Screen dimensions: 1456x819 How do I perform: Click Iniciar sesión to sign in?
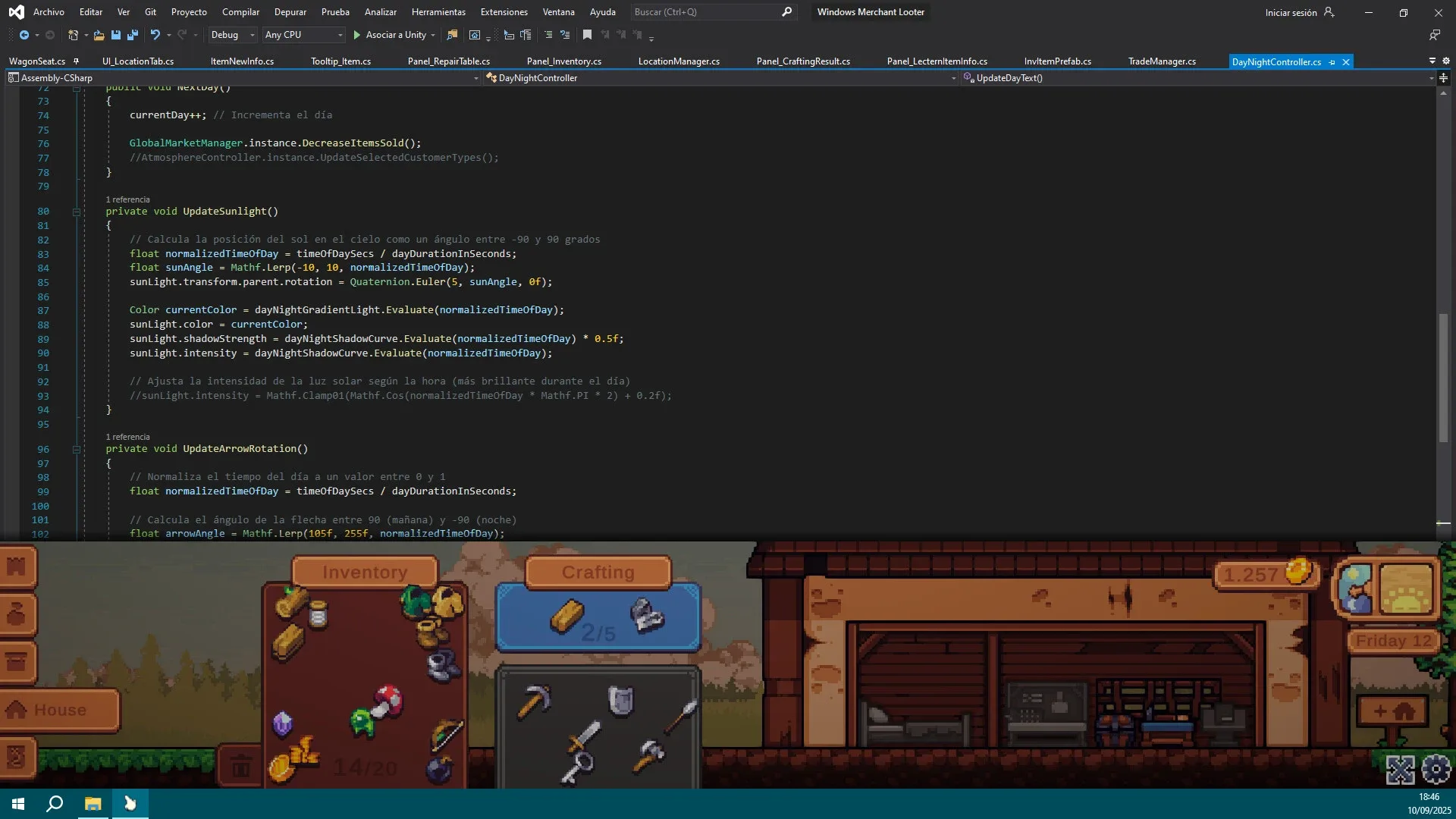pos(1291,13)
